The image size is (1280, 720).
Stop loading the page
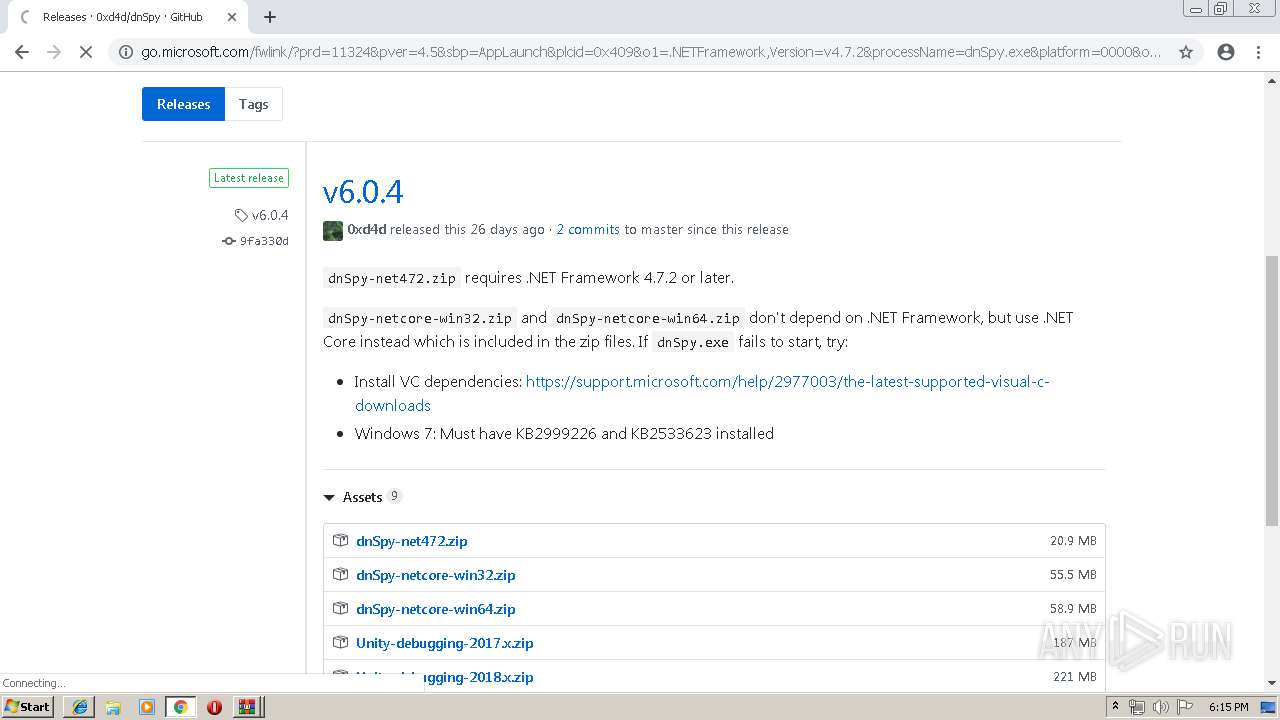pos(86,52)
